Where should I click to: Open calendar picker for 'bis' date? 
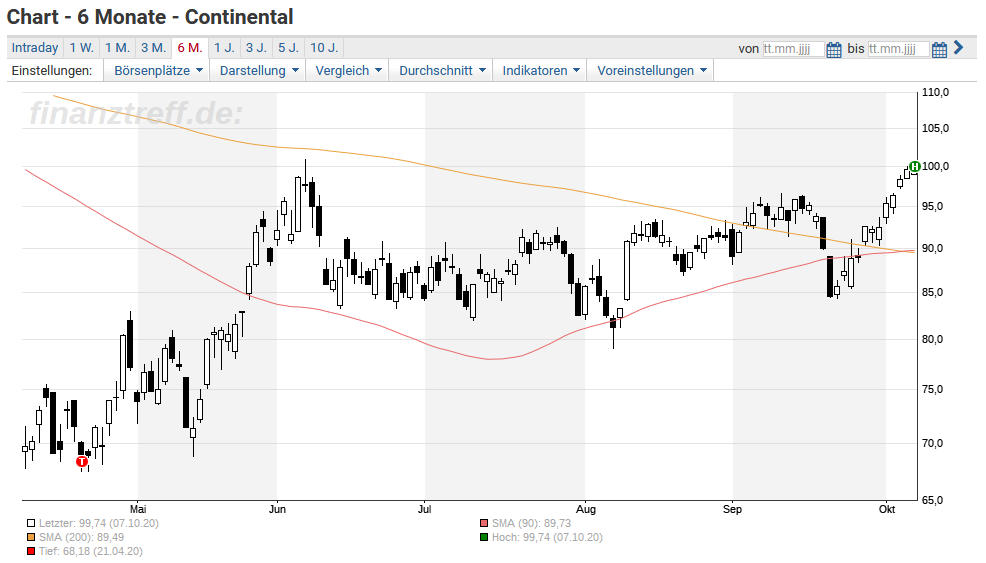click(939, 50)
